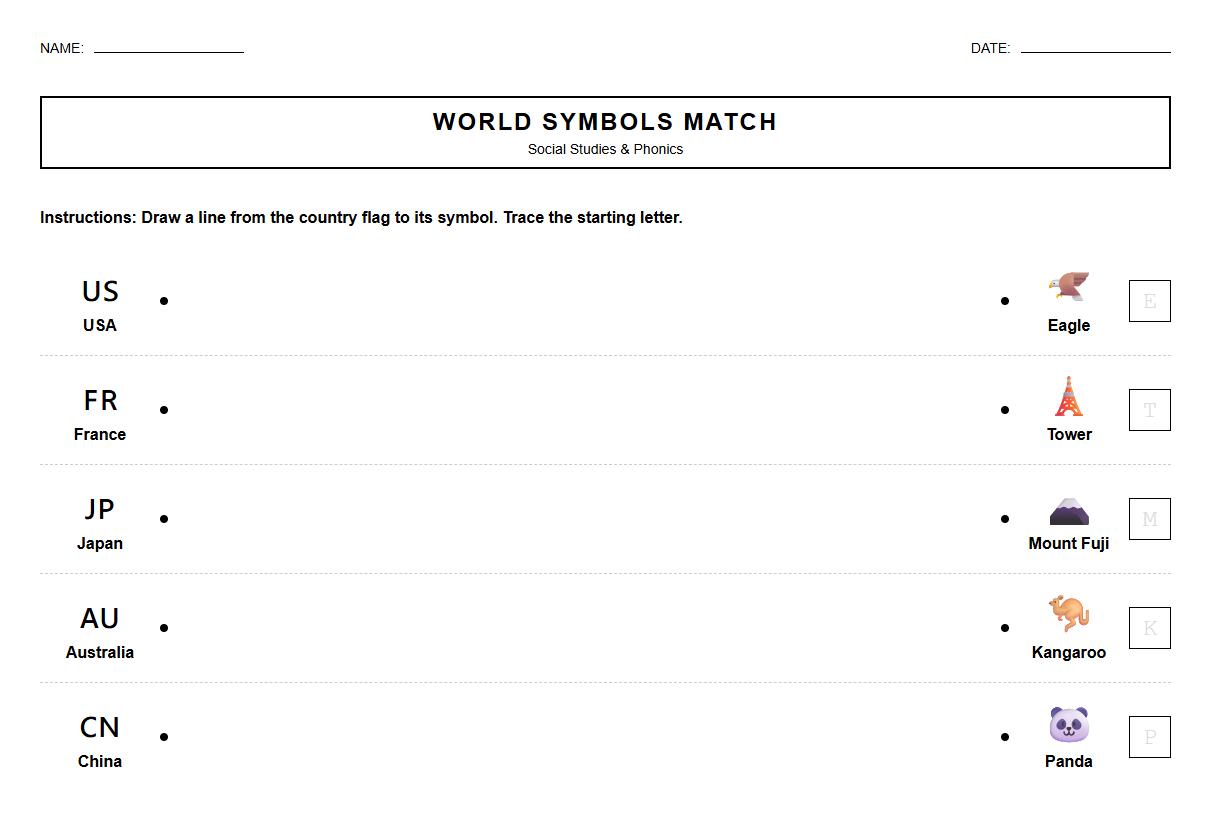Click the trace box with letter K

(1149, 628)
